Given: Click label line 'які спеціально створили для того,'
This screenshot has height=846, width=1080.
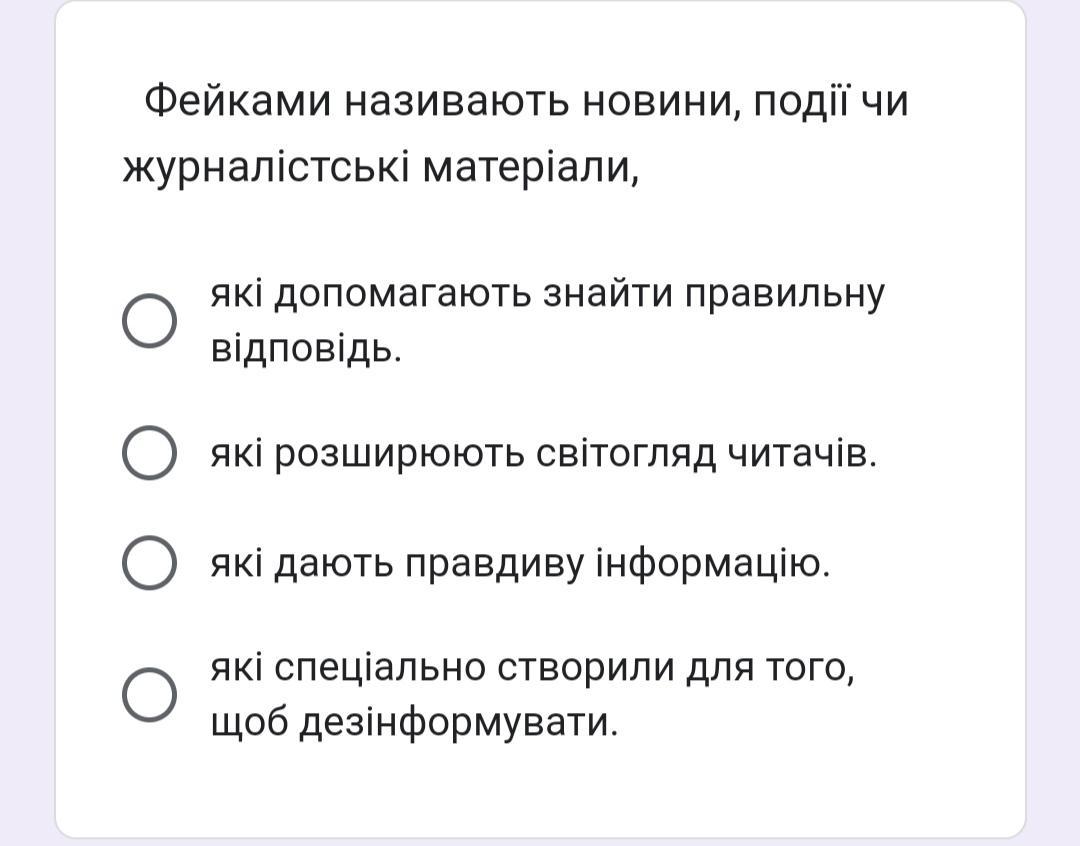Looking at the screenshot, I should pyautogui.click(x=532, y=667).
